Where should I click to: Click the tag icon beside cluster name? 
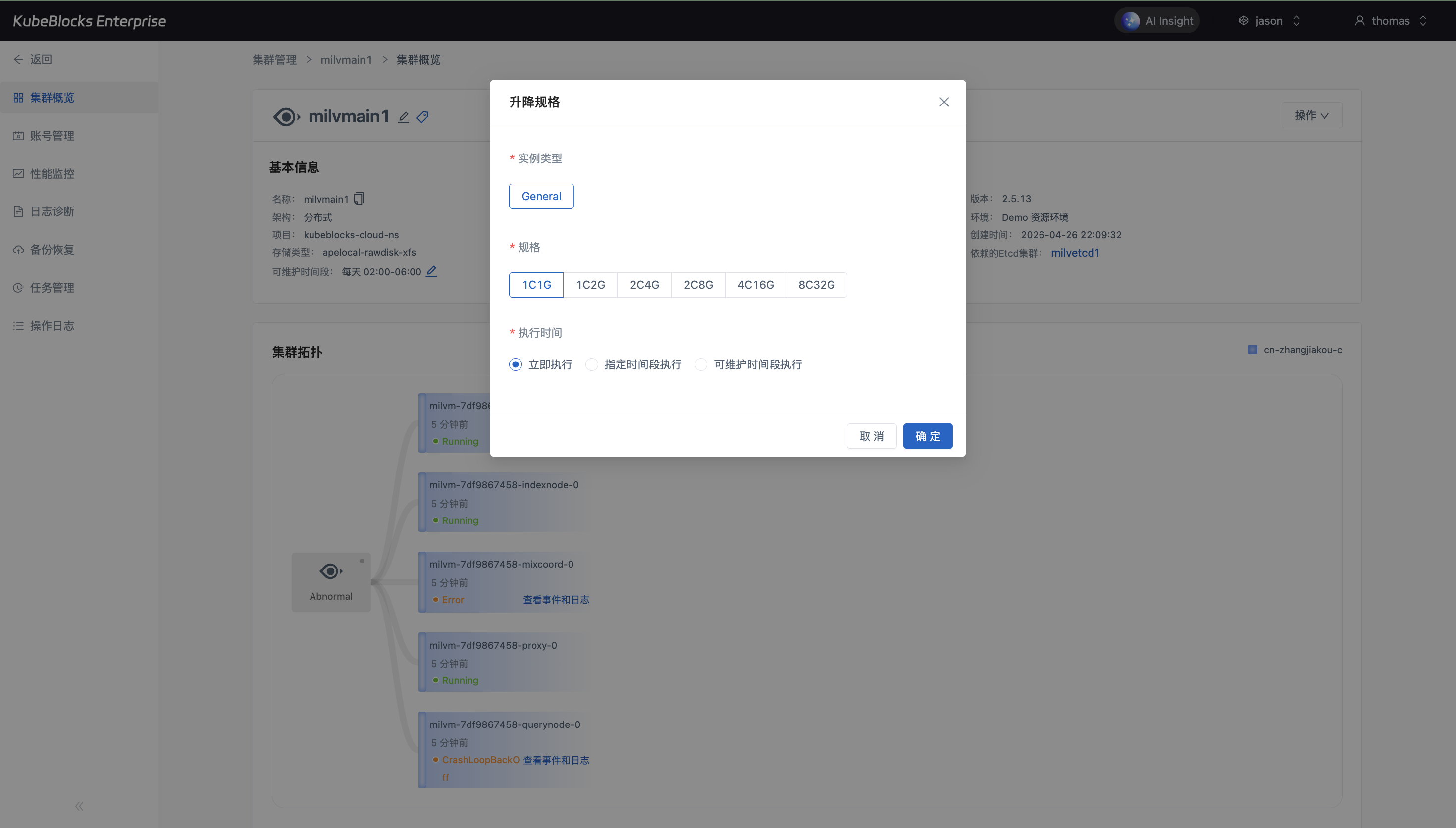point(422,117)
